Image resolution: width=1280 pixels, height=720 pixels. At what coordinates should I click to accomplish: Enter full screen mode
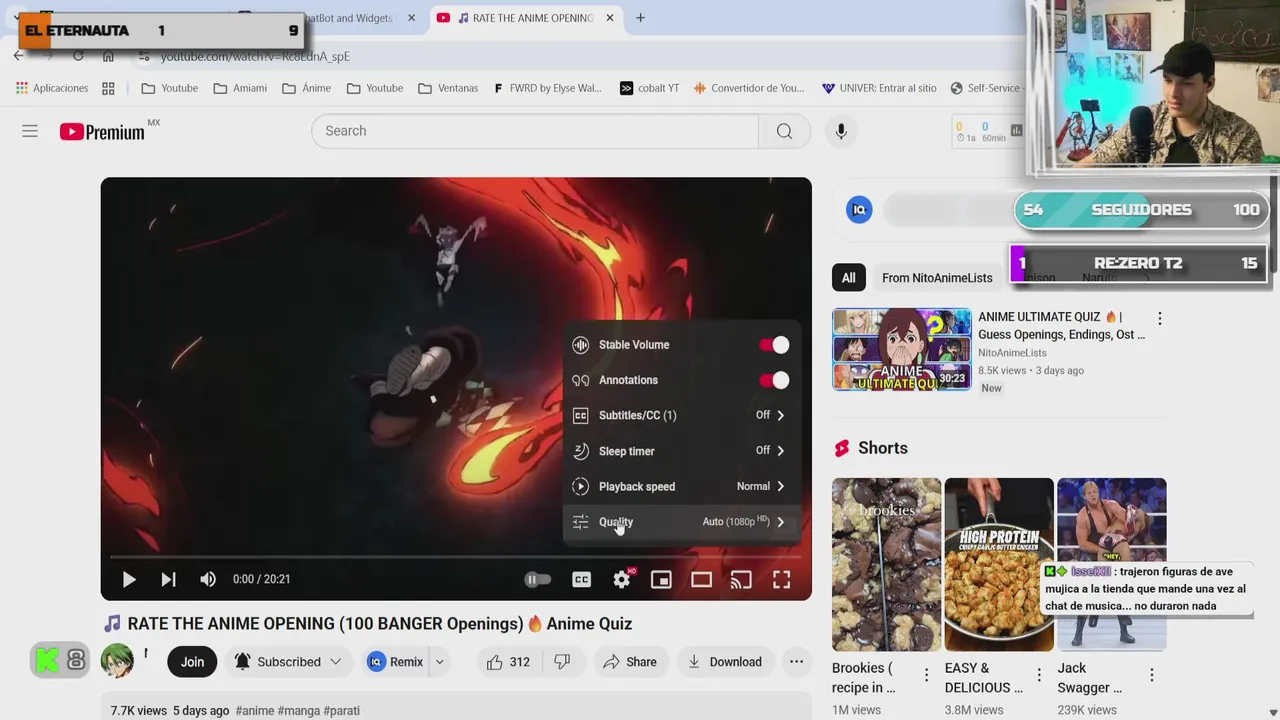tap(781, 579)
